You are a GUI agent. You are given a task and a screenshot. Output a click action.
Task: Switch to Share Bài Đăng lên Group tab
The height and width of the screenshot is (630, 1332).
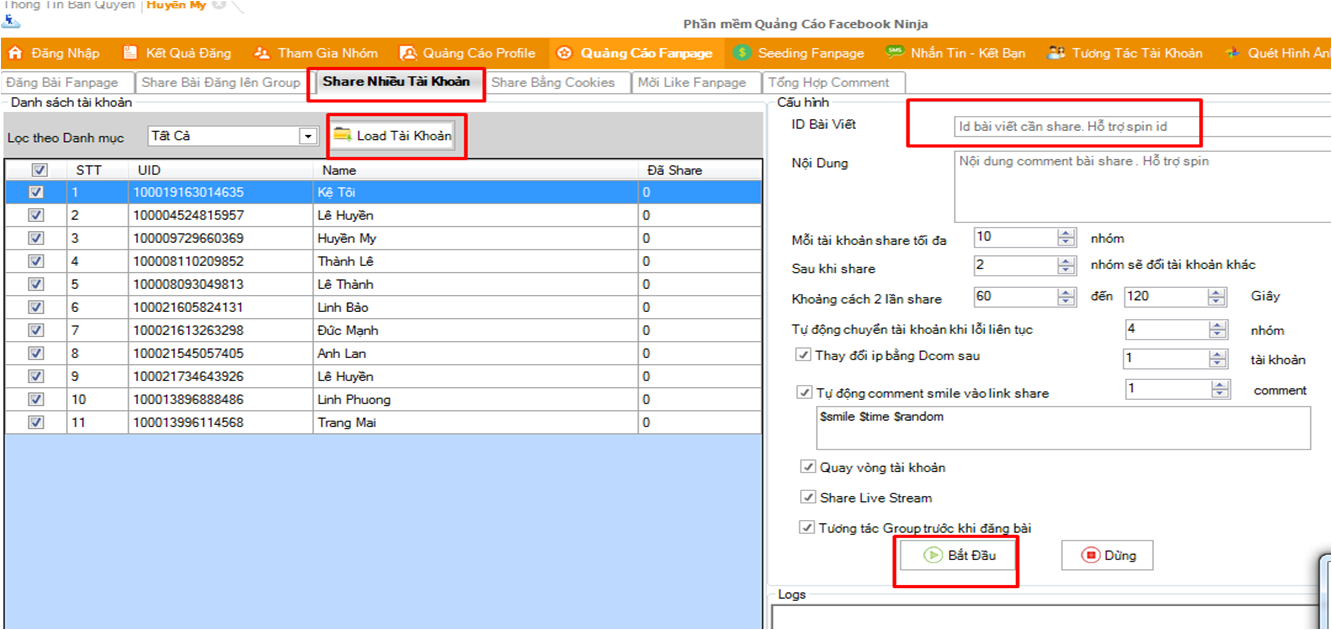[220, 82]
